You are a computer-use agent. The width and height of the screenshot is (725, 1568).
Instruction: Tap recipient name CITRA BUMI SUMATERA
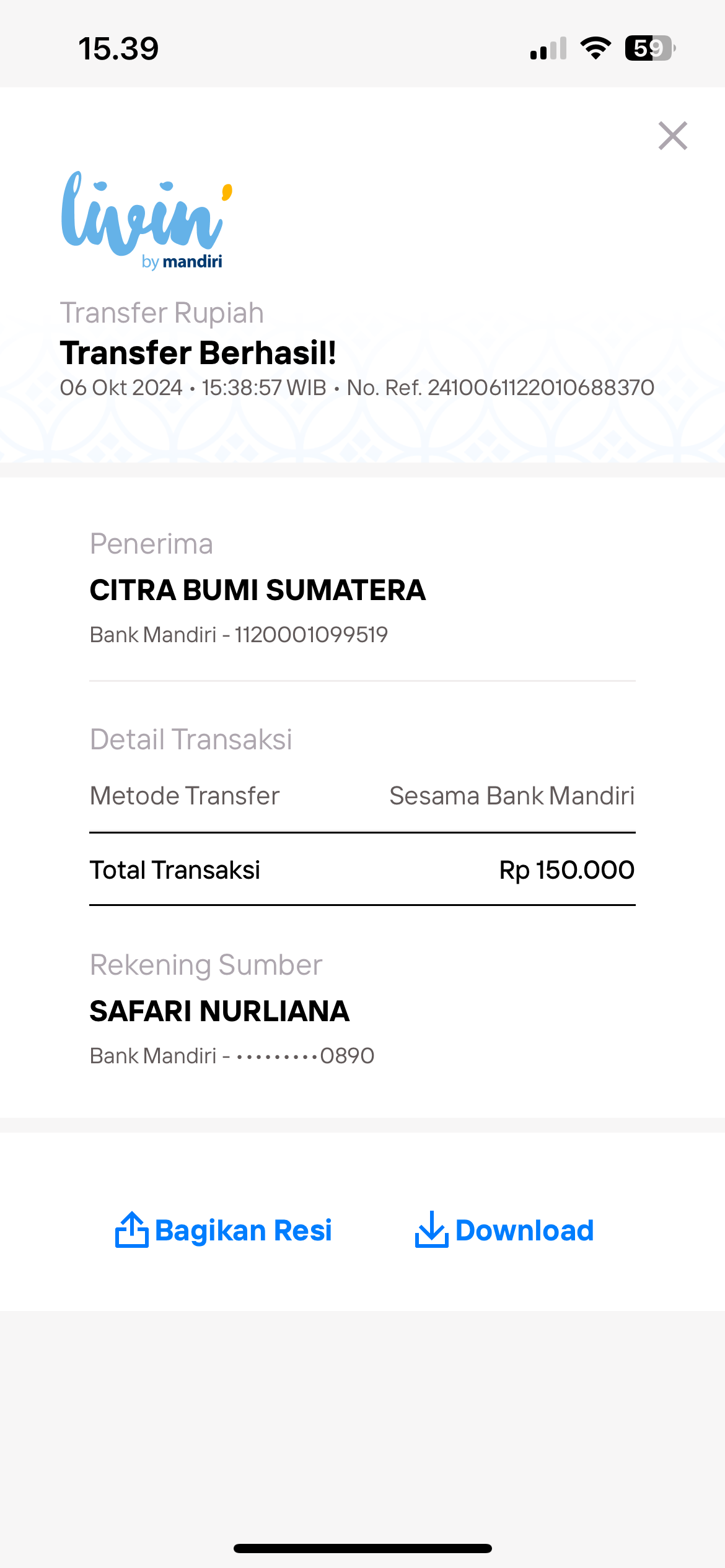(x=258, y=590)
